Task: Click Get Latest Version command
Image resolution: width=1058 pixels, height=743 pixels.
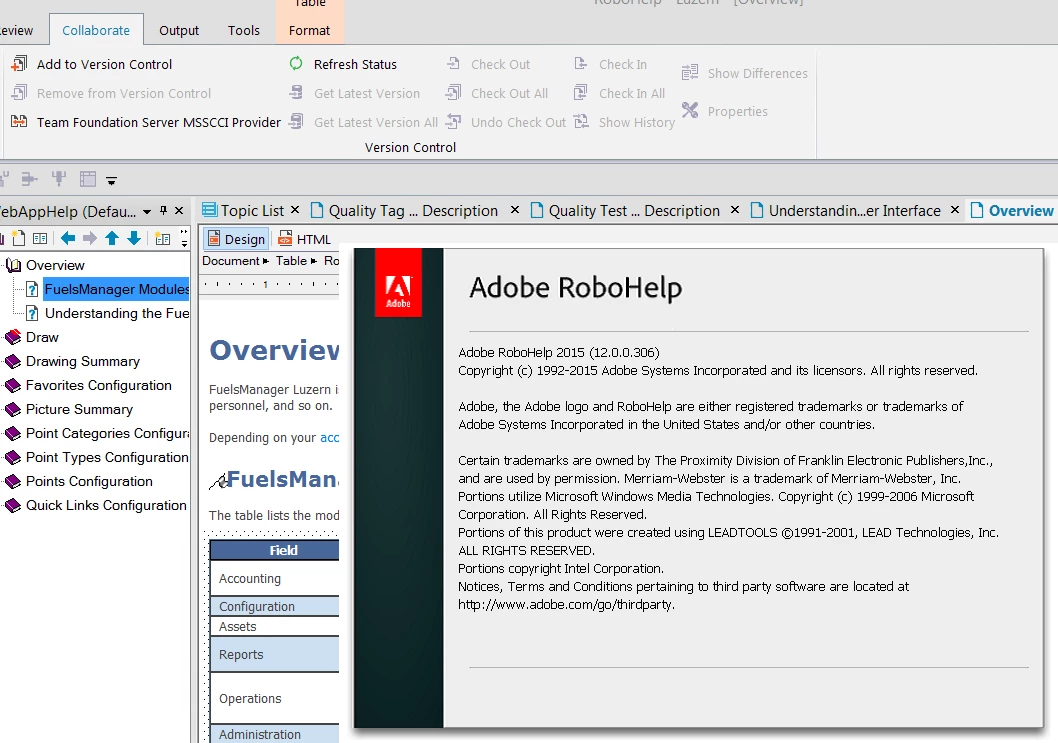Action: coord(354,93)
